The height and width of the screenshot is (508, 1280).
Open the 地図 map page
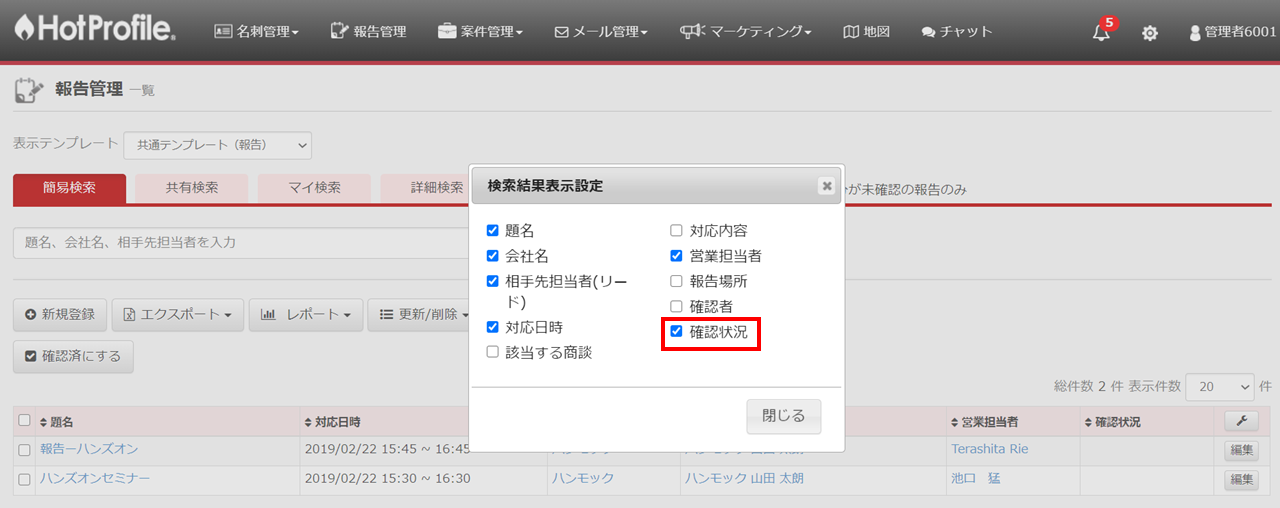pos(866,31)
